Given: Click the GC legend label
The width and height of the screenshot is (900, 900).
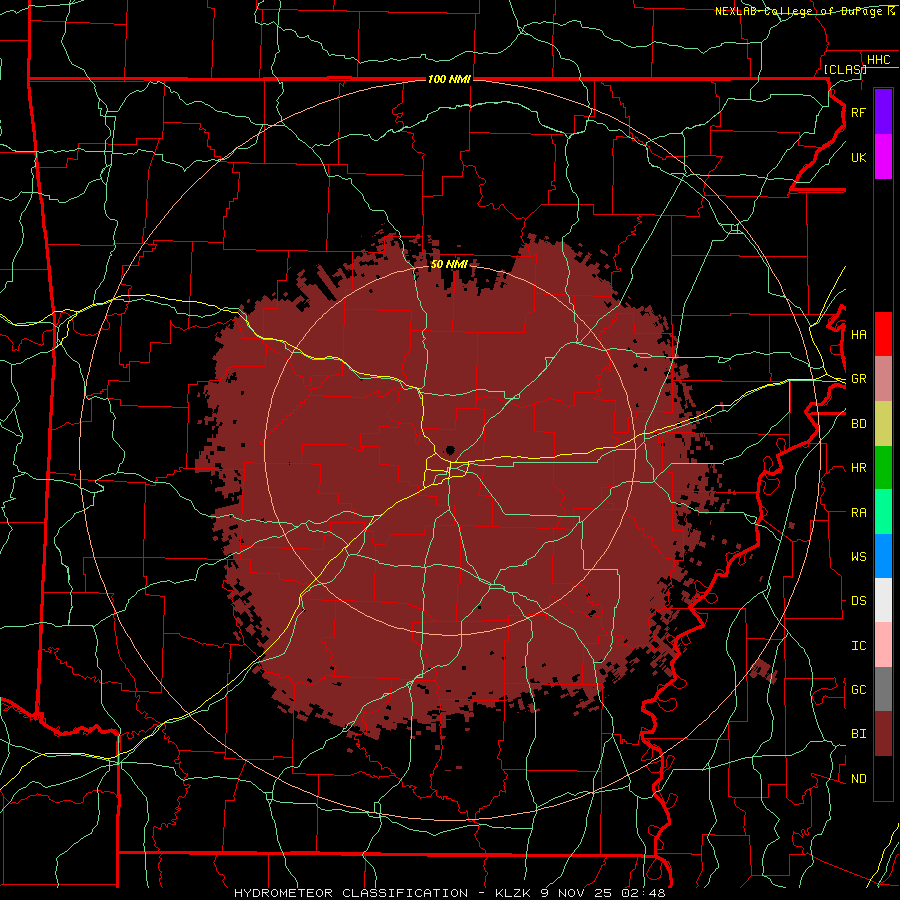Looking at the screenshot, I should (858, 690).
